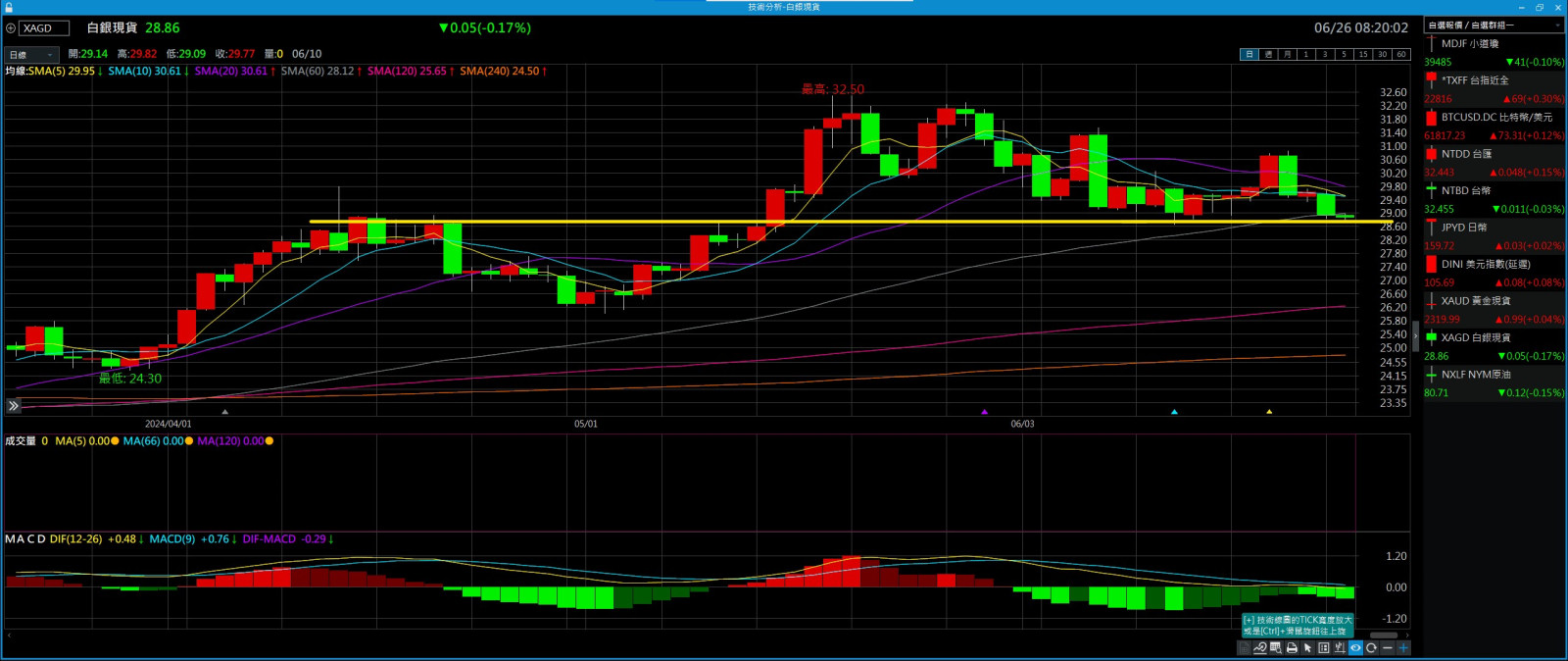This screenshot has height=661, width=1568.
Task: Open the data table search icon
Action: [1275, 648]
